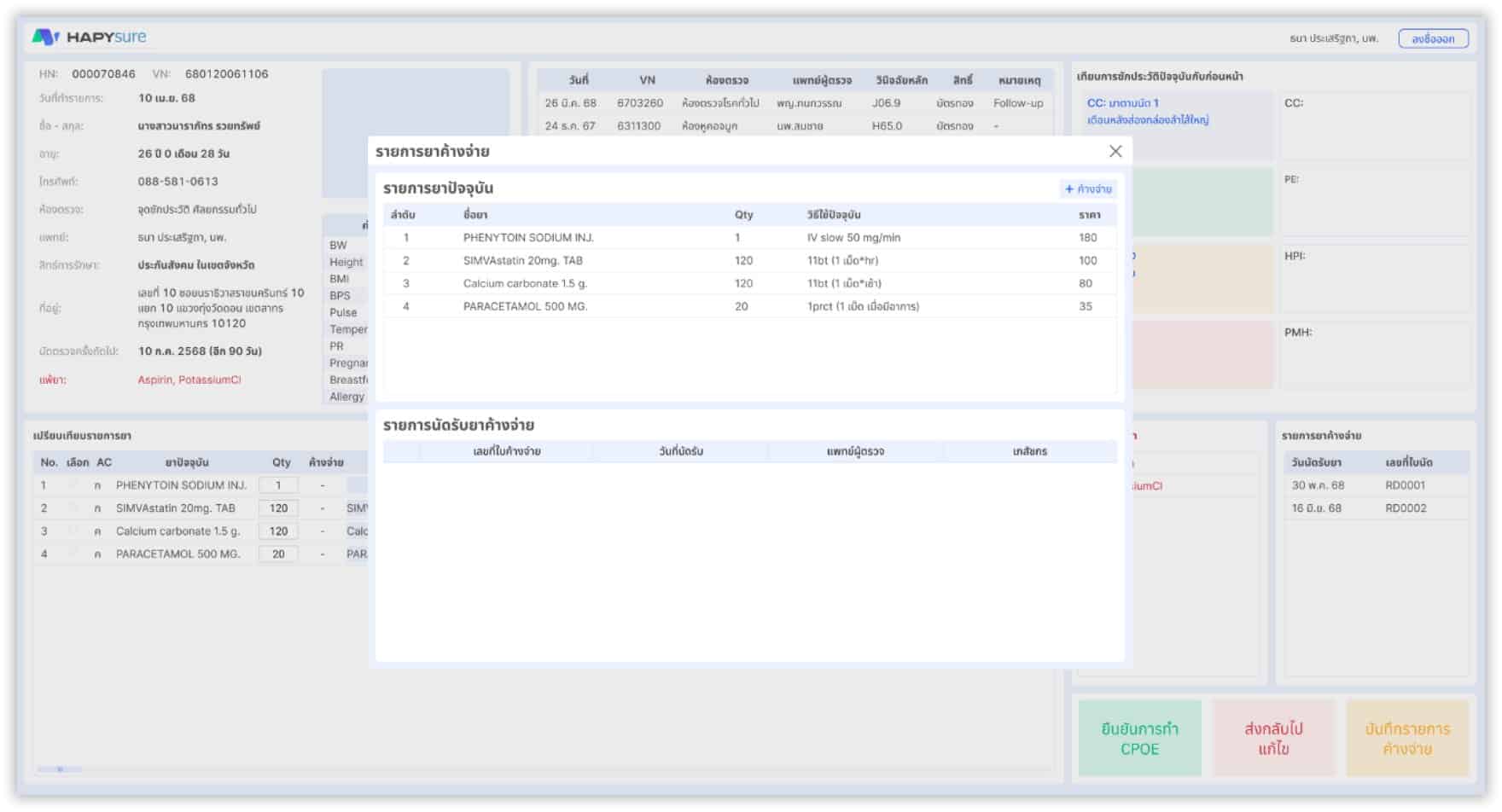Screen dimensions: 1502x812
Task: Click the เภสัชกร column header in dialog
Action: pyautogui.click(x=1029, y=451)
